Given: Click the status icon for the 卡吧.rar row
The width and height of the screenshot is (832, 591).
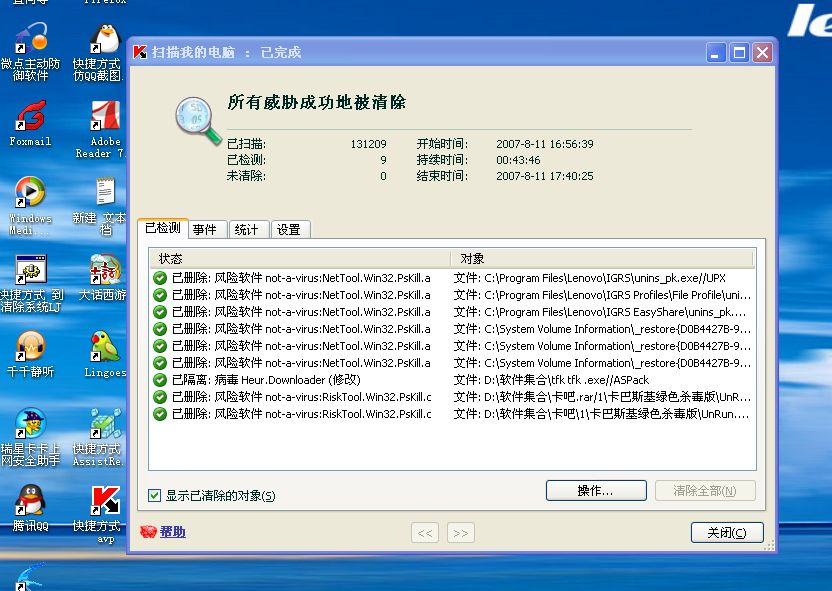Looking at the screenshot, I should (x=160, y=397).
